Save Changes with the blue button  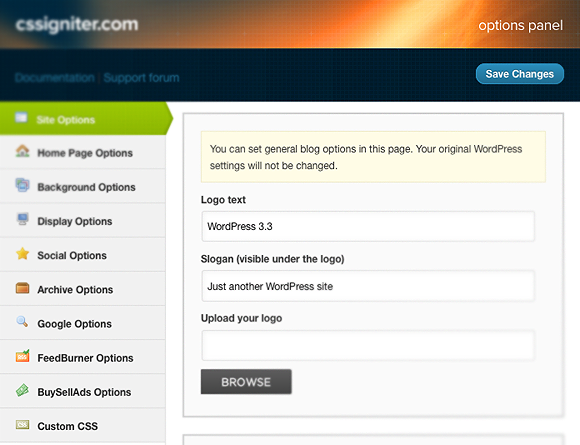[x=520, y=74]
